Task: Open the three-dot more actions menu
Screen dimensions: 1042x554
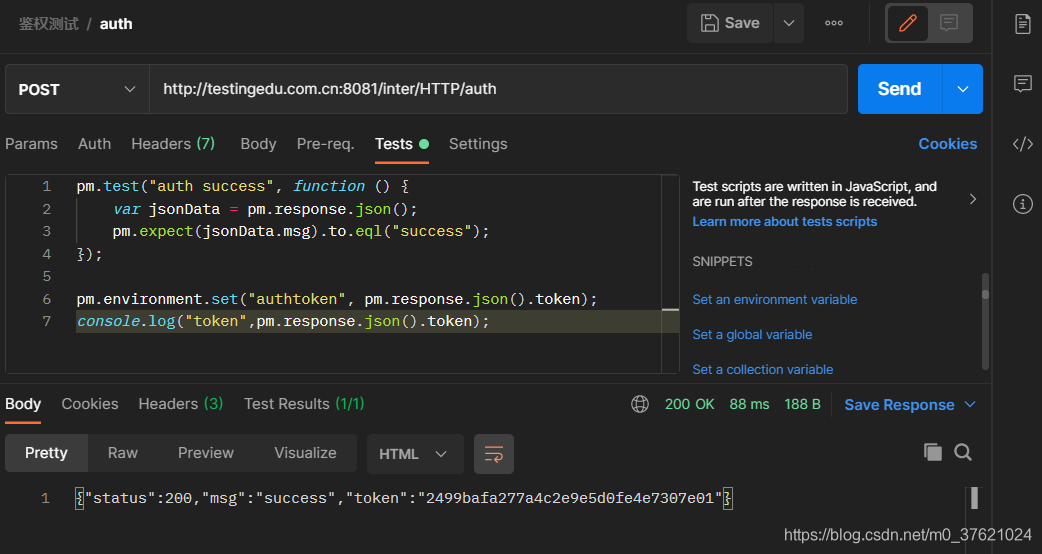Action: (x=833, y=23)
